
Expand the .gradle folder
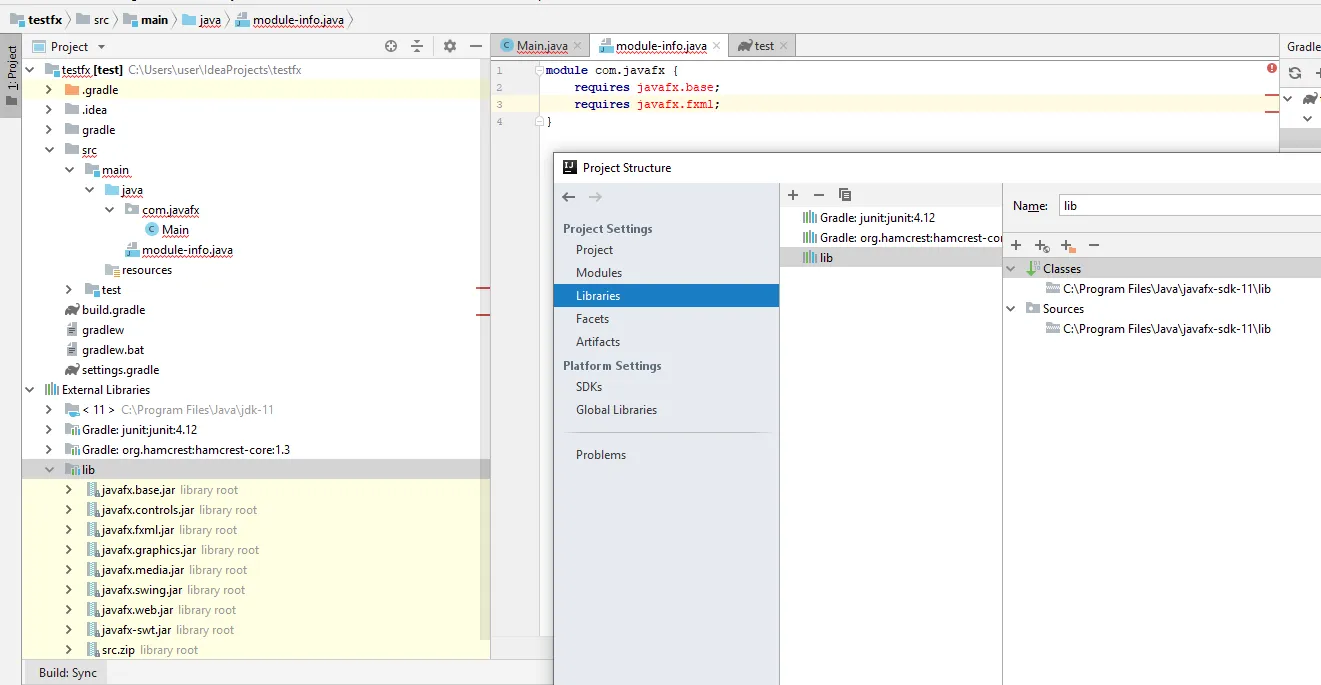click(49, 90)
